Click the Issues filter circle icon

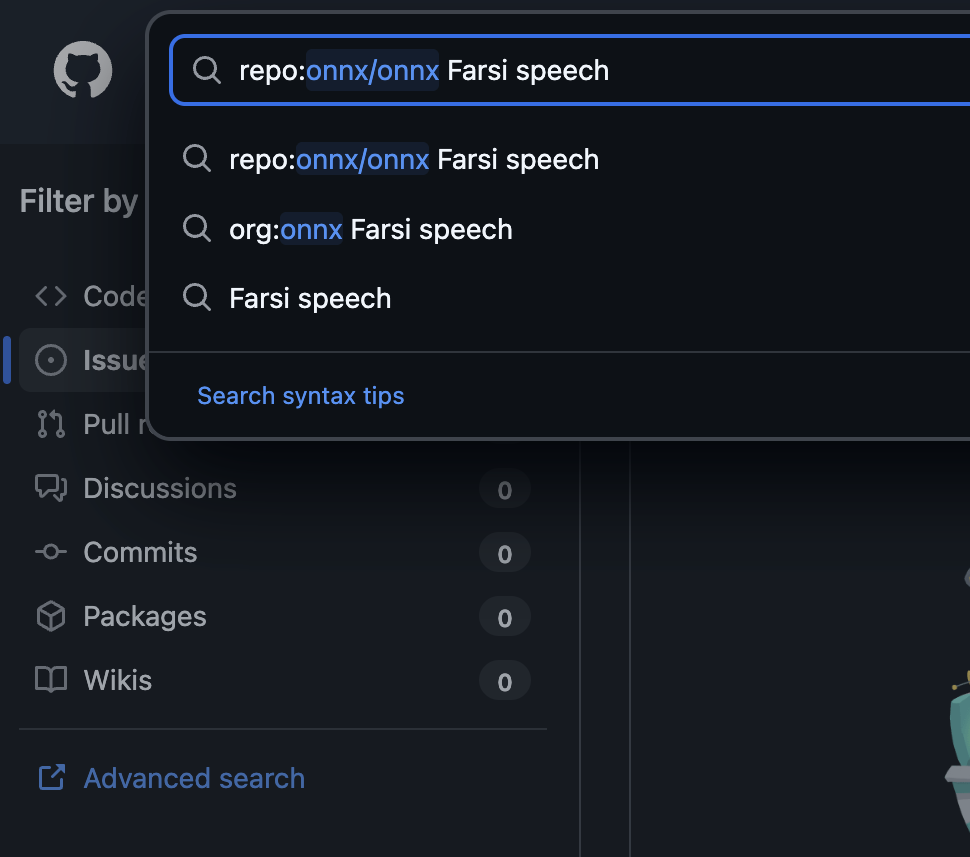pyautogui.click(x=51, y=360)
